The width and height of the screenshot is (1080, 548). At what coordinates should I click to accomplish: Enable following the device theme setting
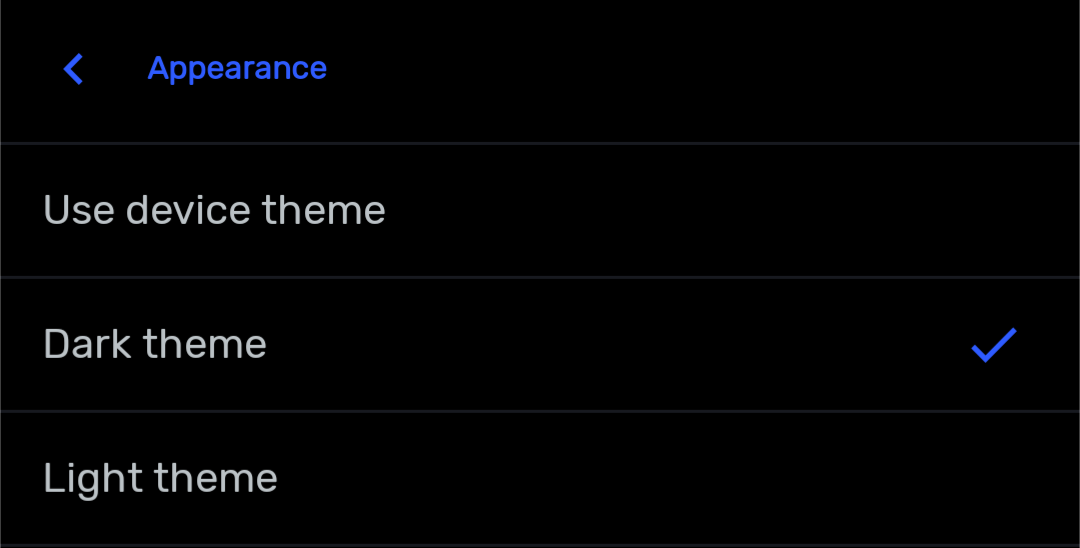(x=540, y=211)
